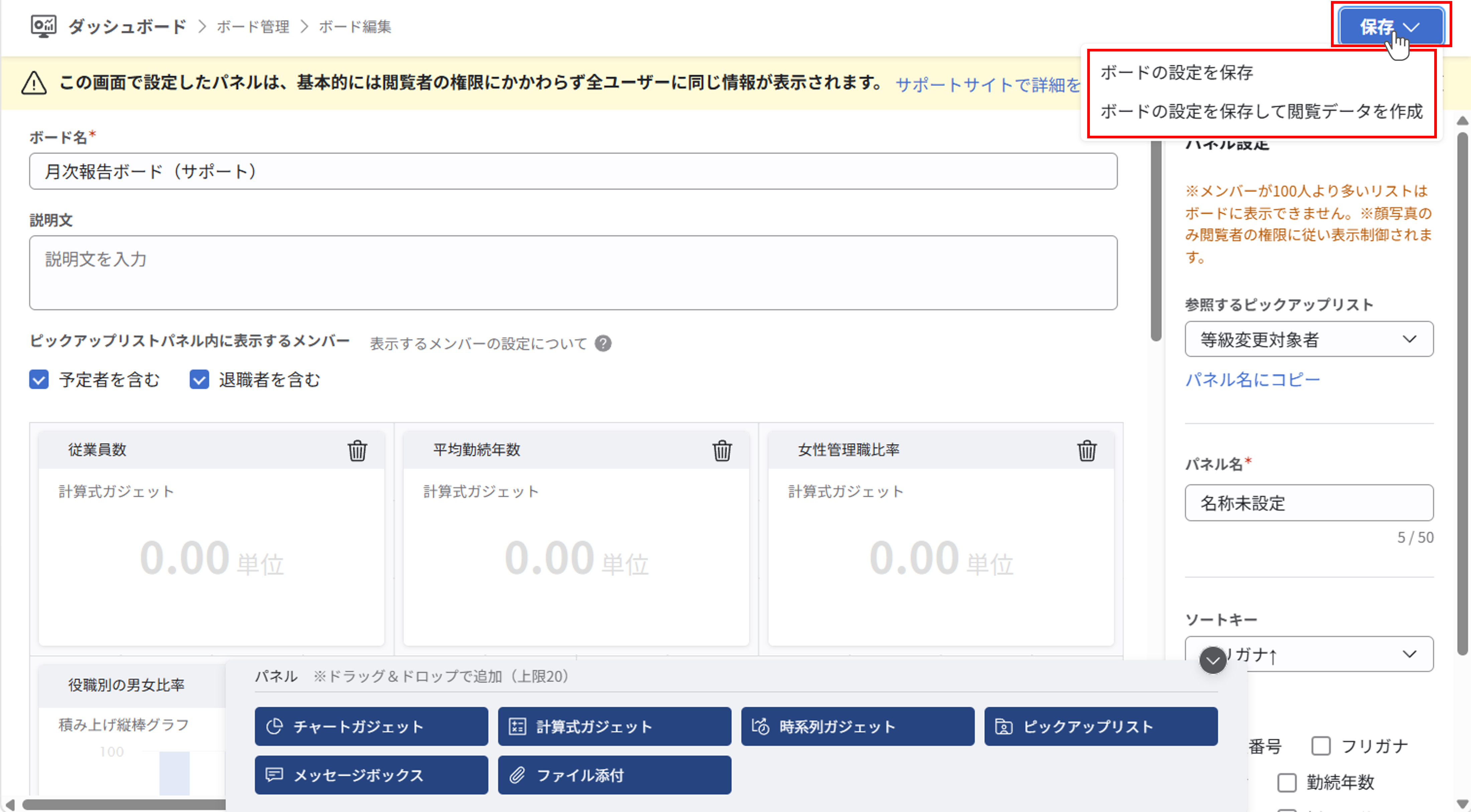The width and height of the screenshot is (1471, 812).
Task: Click the 説明文 text area
Action: coord(573,273)
